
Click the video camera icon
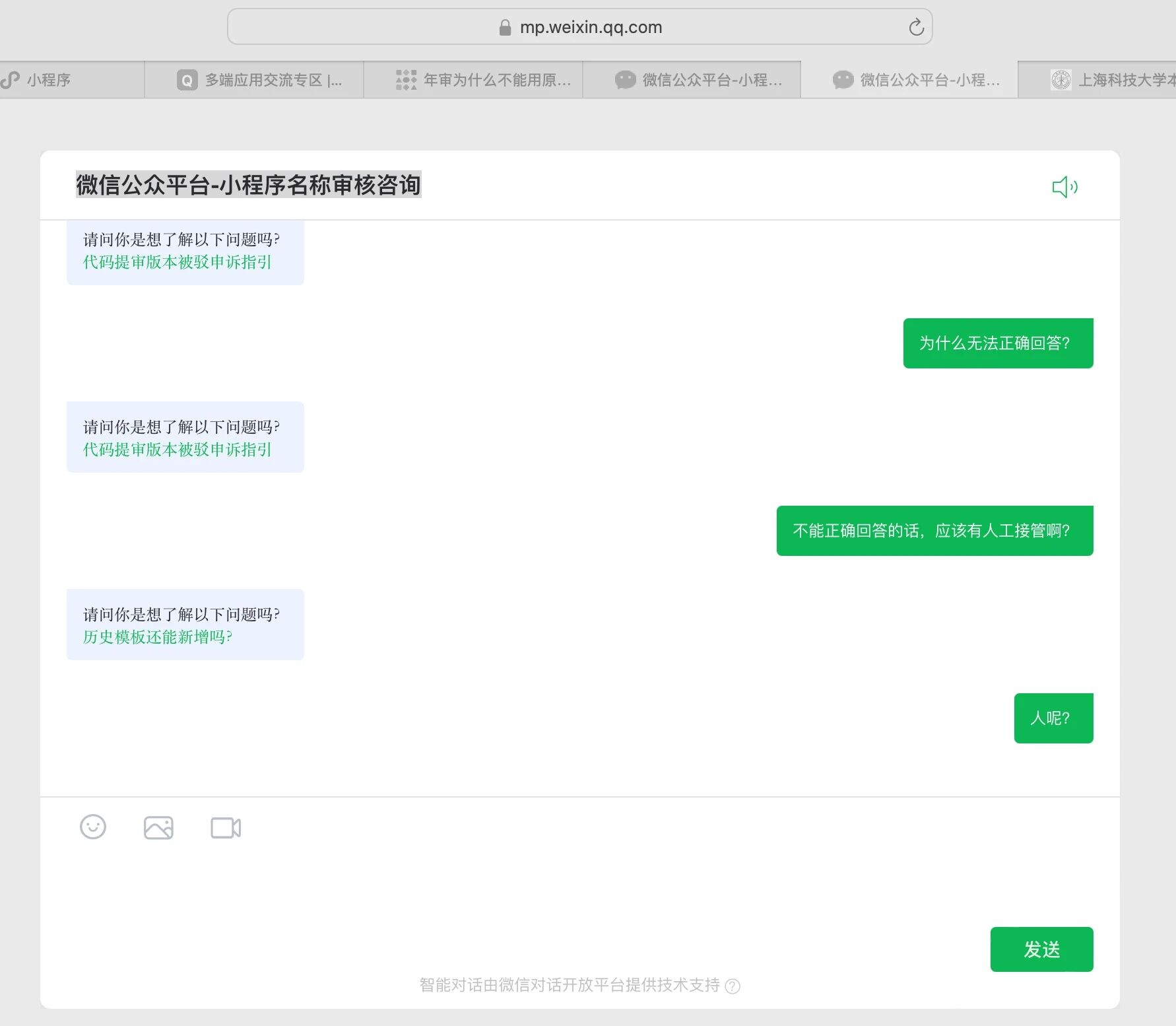(x=226, y=827)
